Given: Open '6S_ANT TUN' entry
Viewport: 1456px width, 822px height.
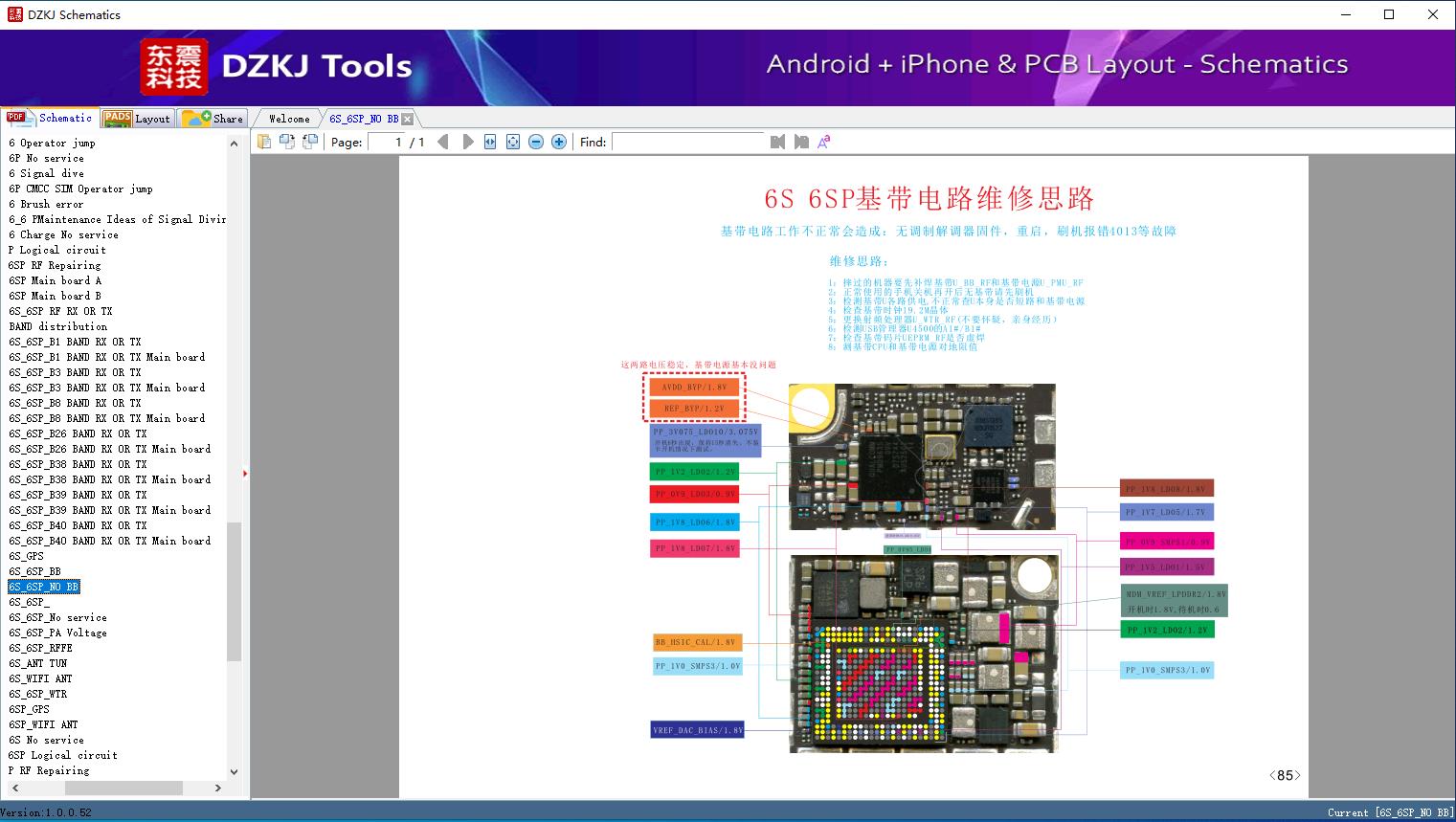Looking at the screenshot, I should point(38,663).
